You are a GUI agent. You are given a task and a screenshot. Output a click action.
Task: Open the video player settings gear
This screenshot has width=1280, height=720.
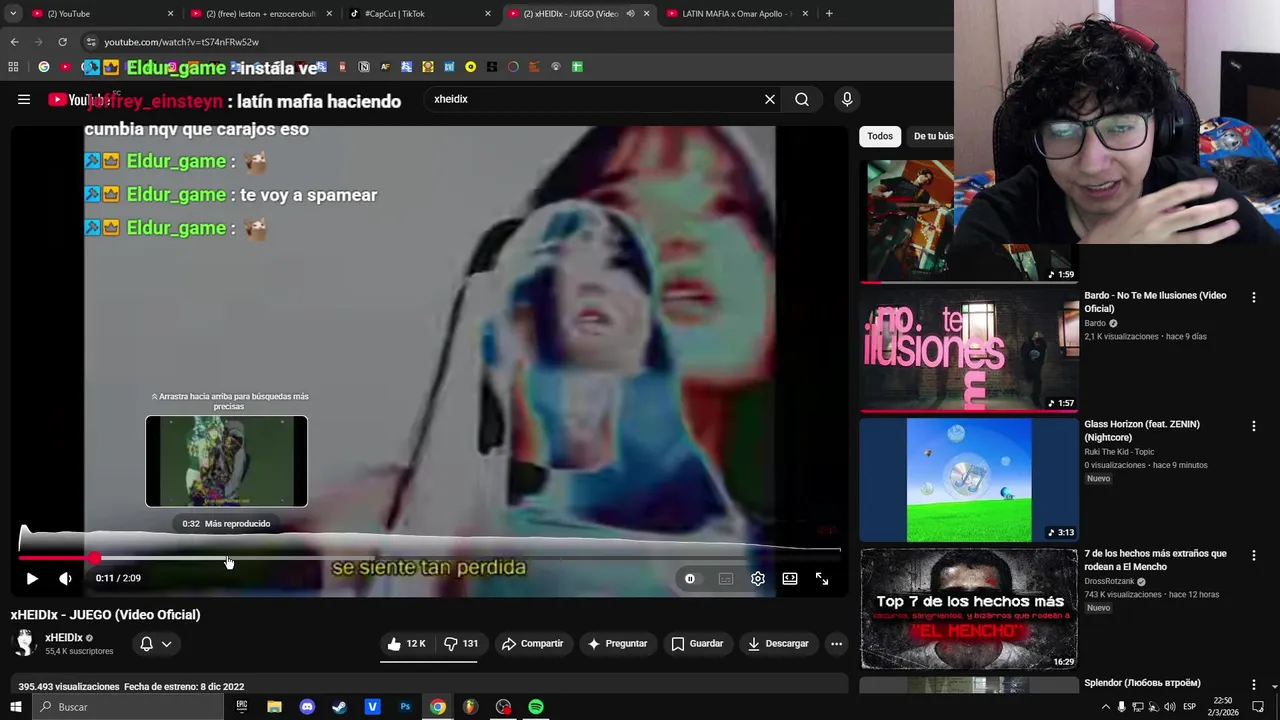point(758,578)
